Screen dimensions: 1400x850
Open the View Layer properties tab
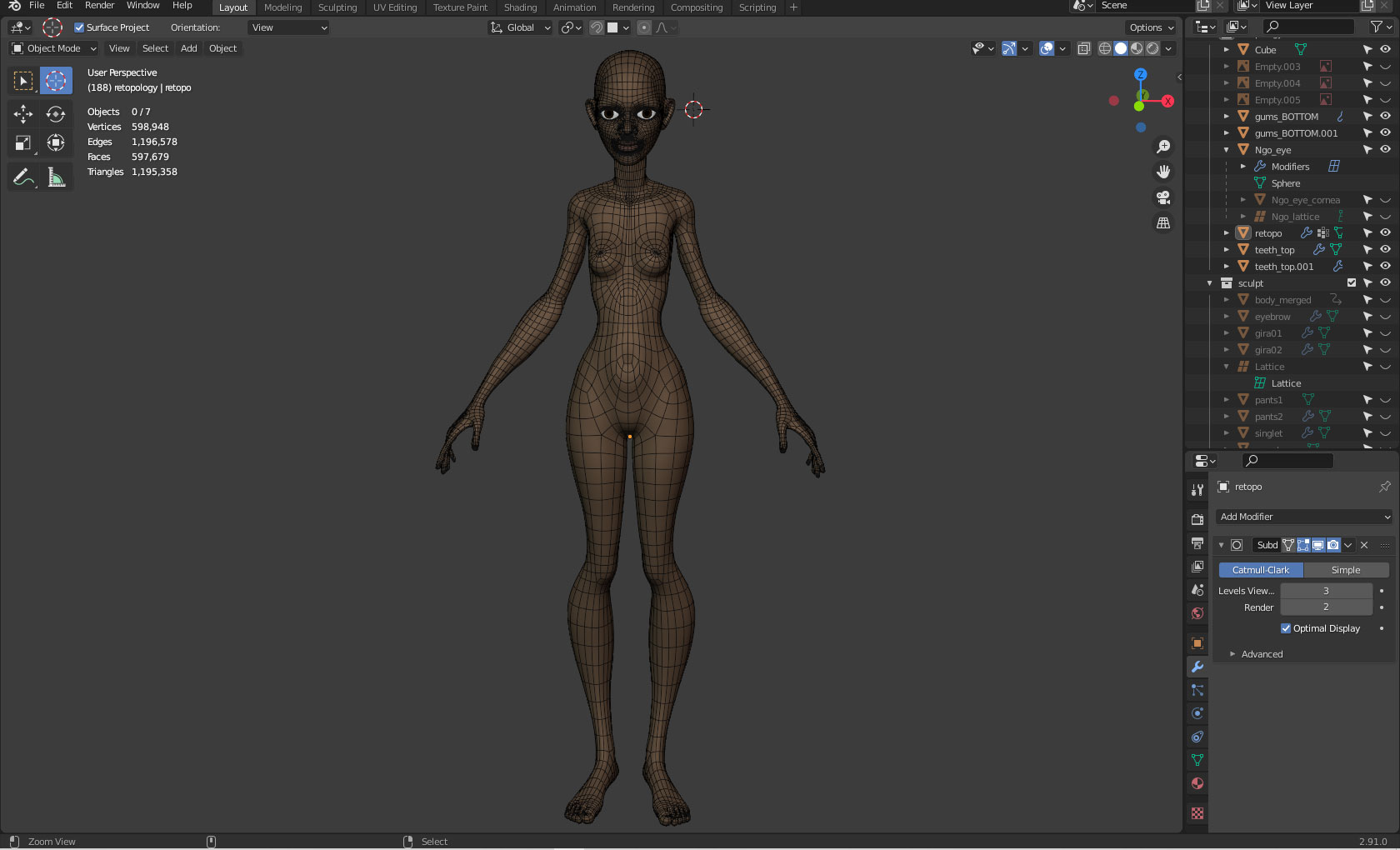point(1197,567)
